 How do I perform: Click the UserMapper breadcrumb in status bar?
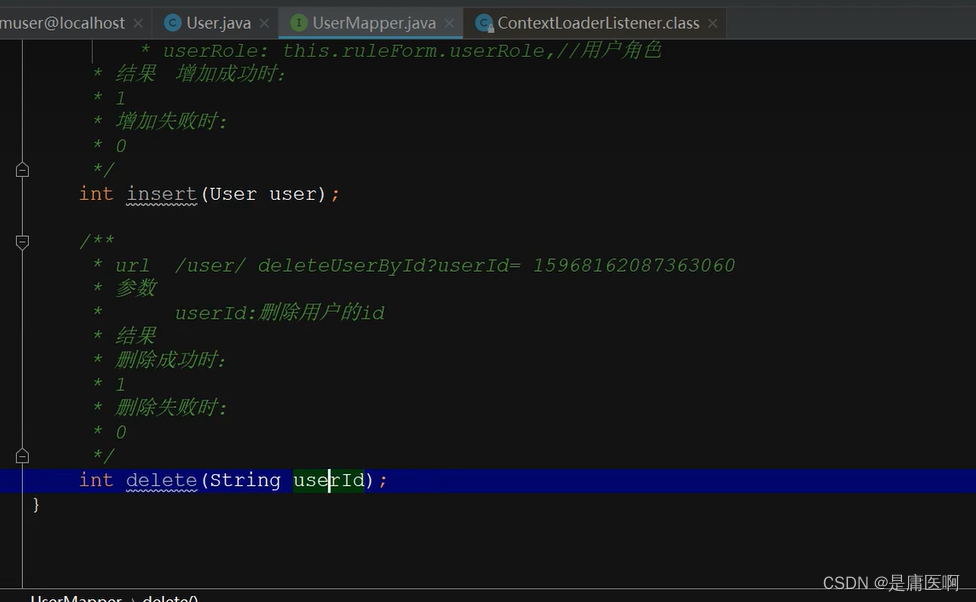(76, 598)
